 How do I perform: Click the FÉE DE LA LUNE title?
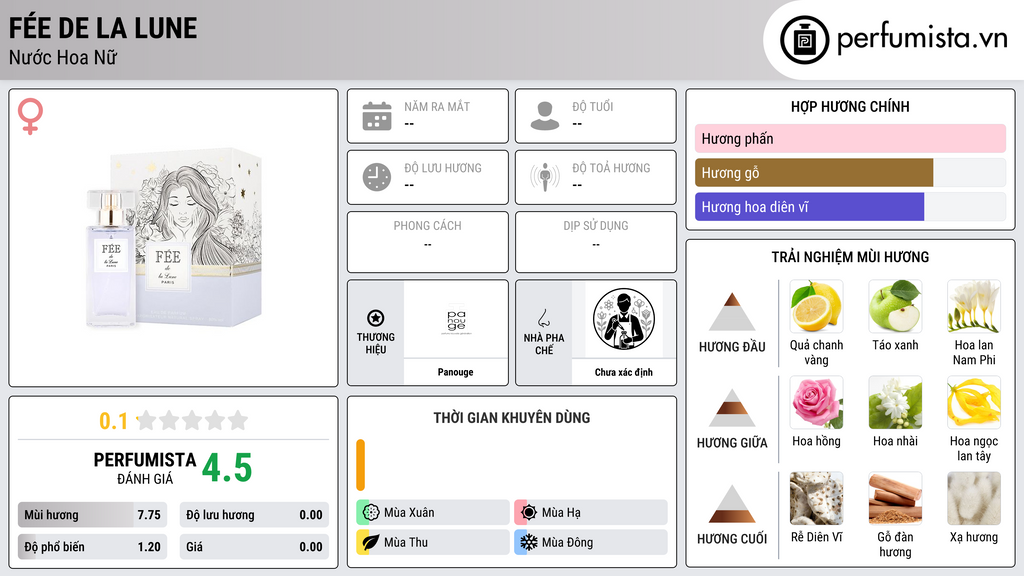pyautogui.click(x=103, y=28)
